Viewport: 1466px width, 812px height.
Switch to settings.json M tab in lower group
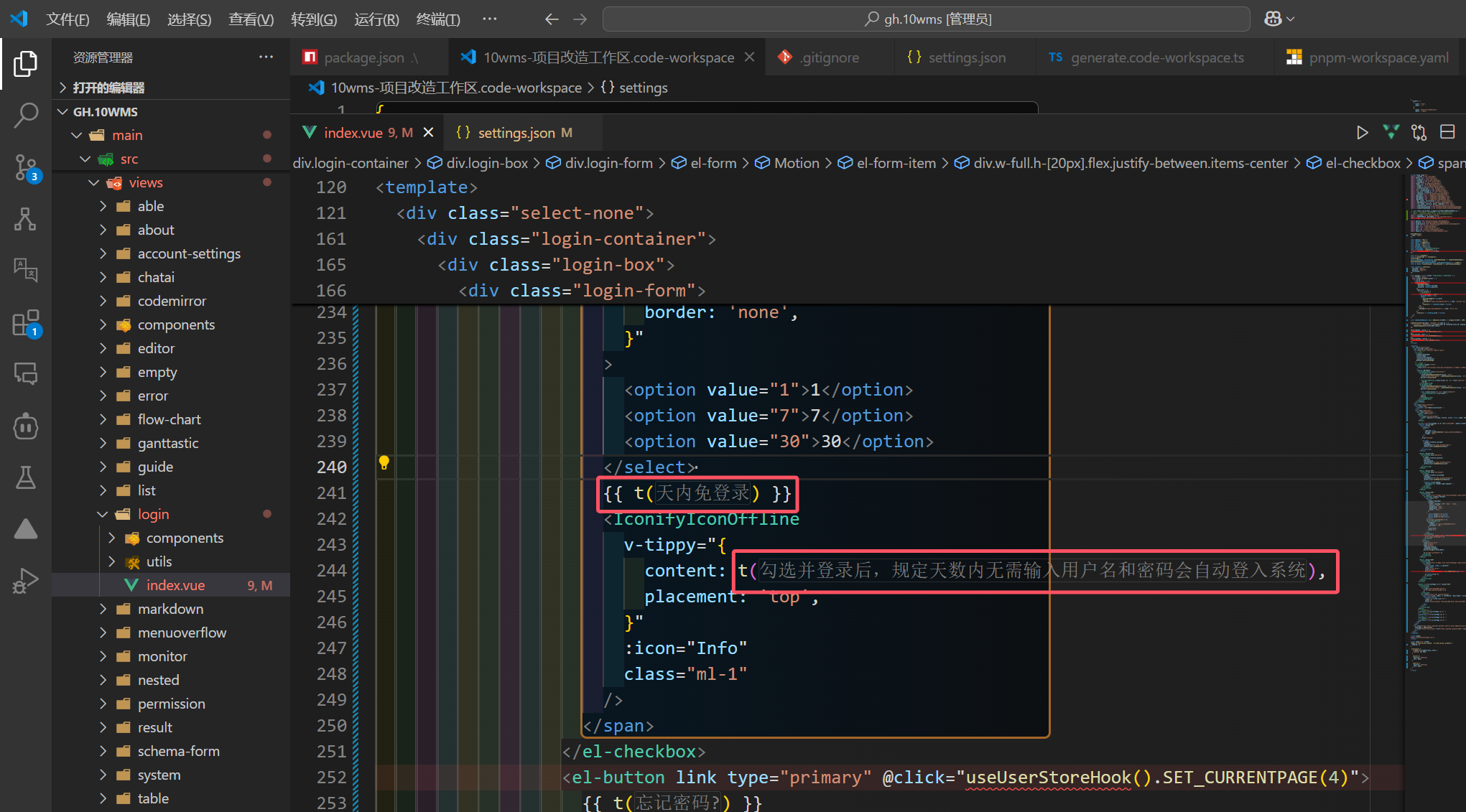click(x=524, y=133)
